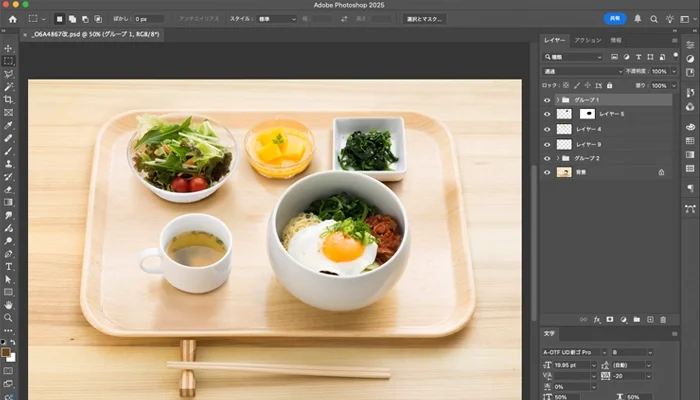Open the Edit Toolbar ellipsis menu

[x=8, y=331]
